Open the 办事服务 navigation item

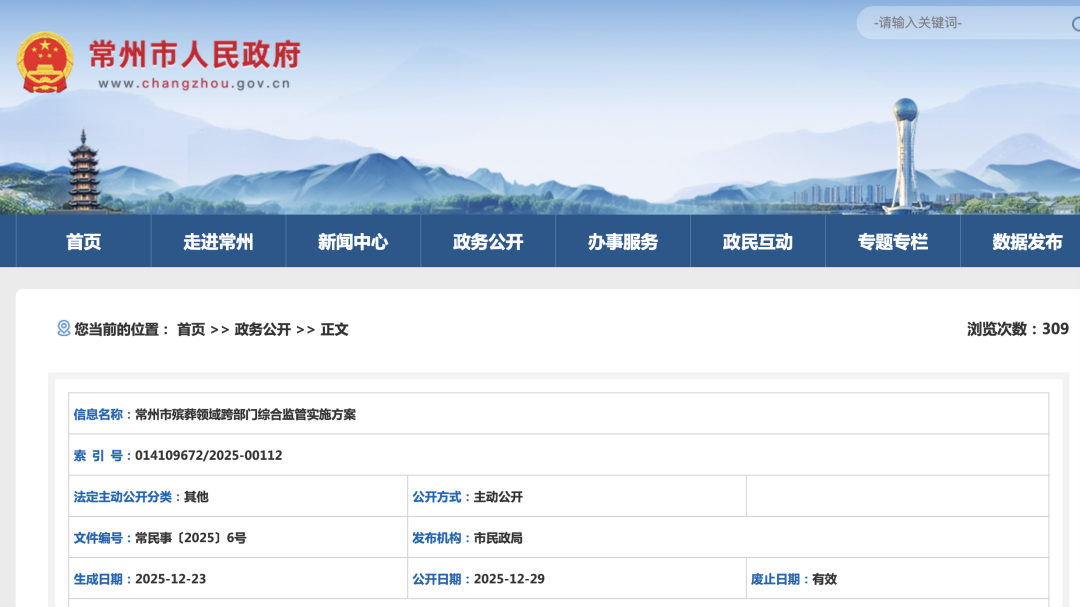[623, 242]
